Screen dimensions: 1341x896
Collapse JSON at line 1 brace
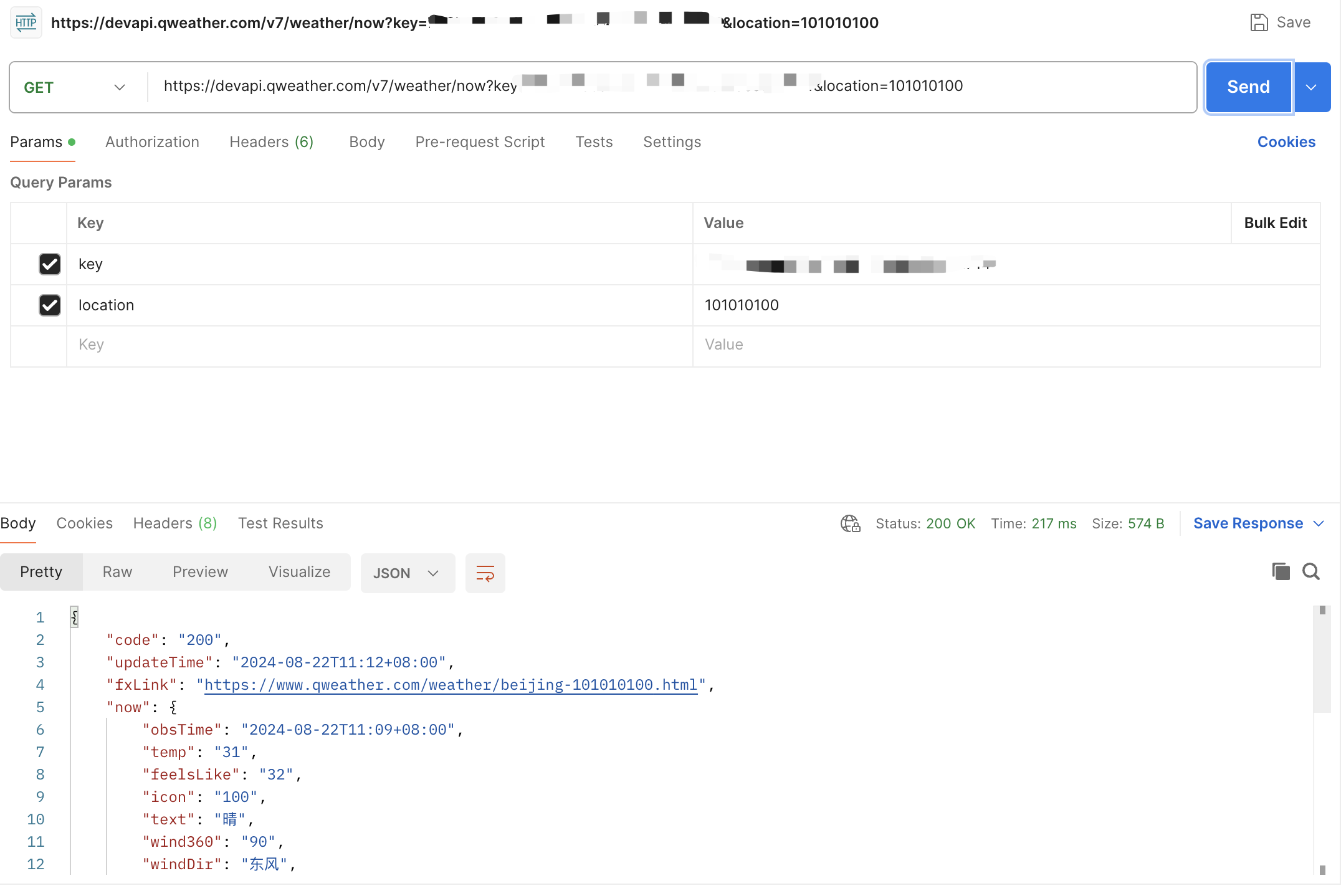tap(74, 617)
